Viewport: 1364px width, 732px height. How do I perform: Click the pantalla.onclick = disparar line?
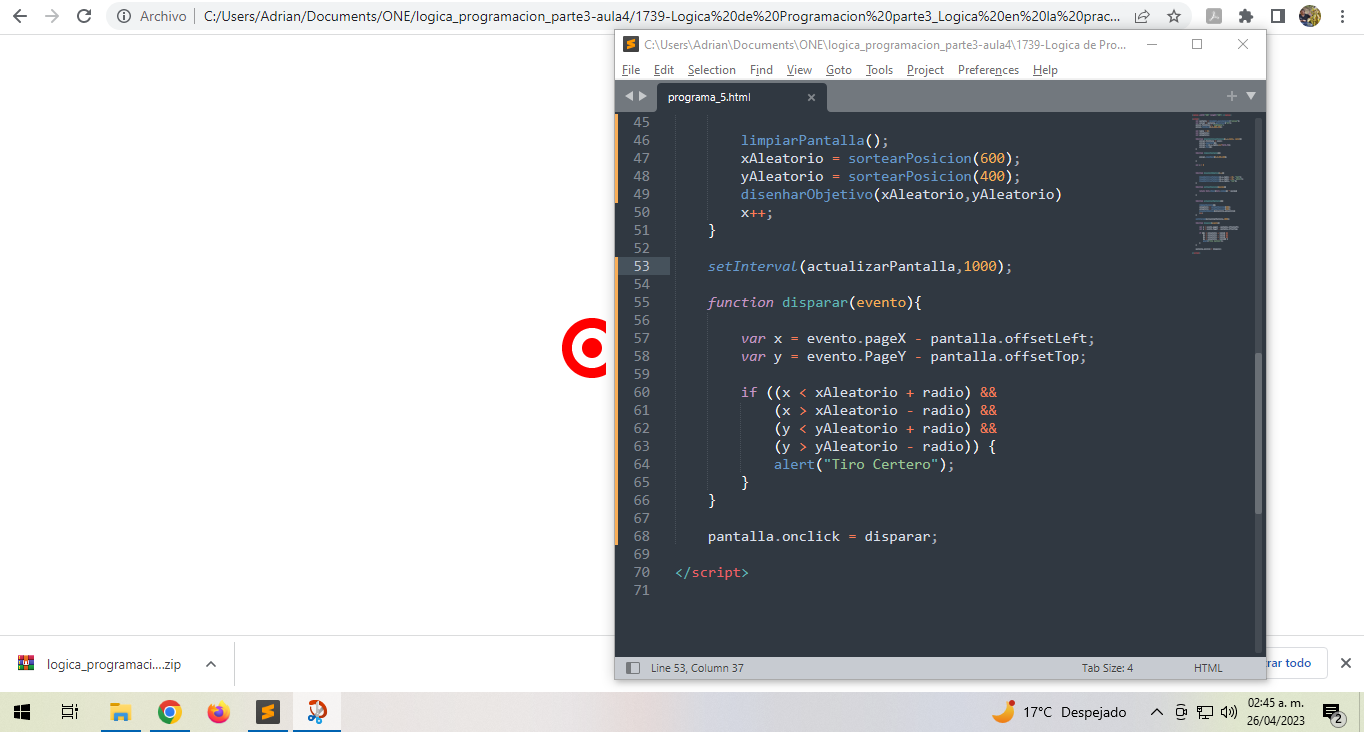pyautogui.click(x=823, y=536)
